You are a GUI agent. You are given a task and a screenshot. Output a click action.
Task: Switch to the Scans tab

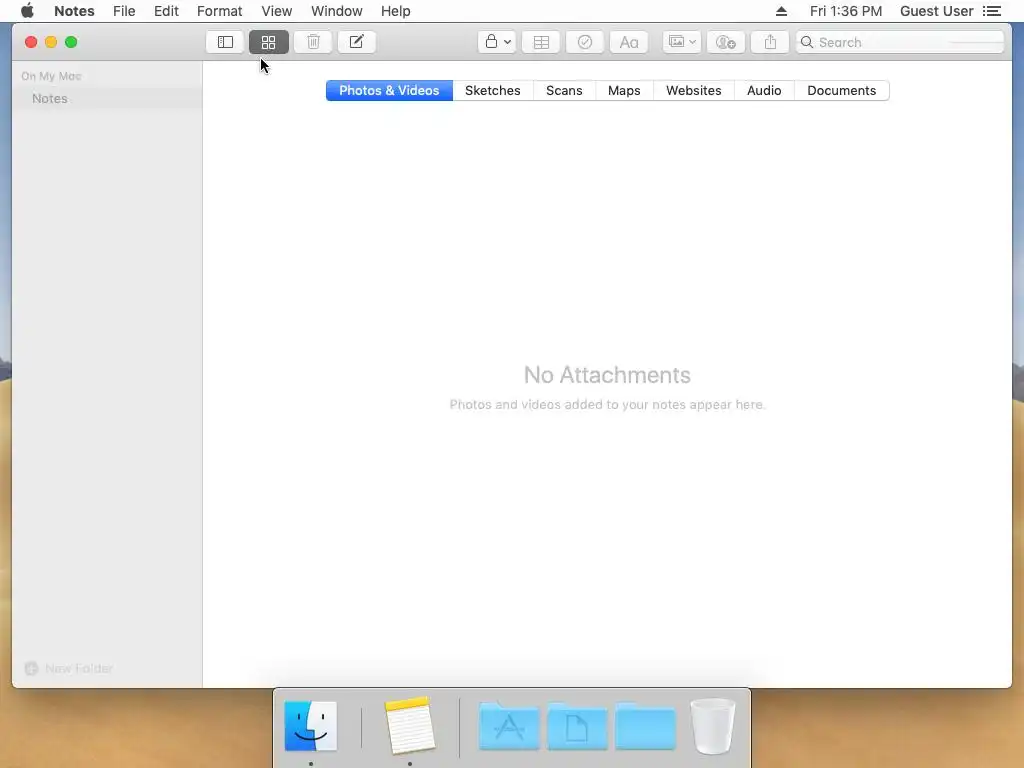[x=564, y=91]
